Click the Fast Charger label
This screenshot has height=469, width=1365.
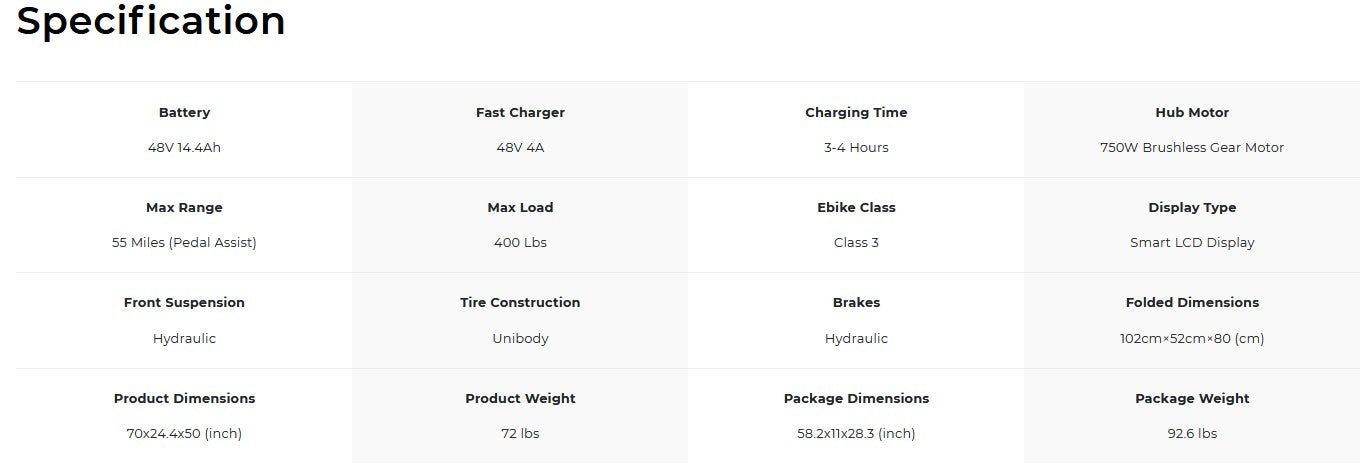[x=520, y=113]
